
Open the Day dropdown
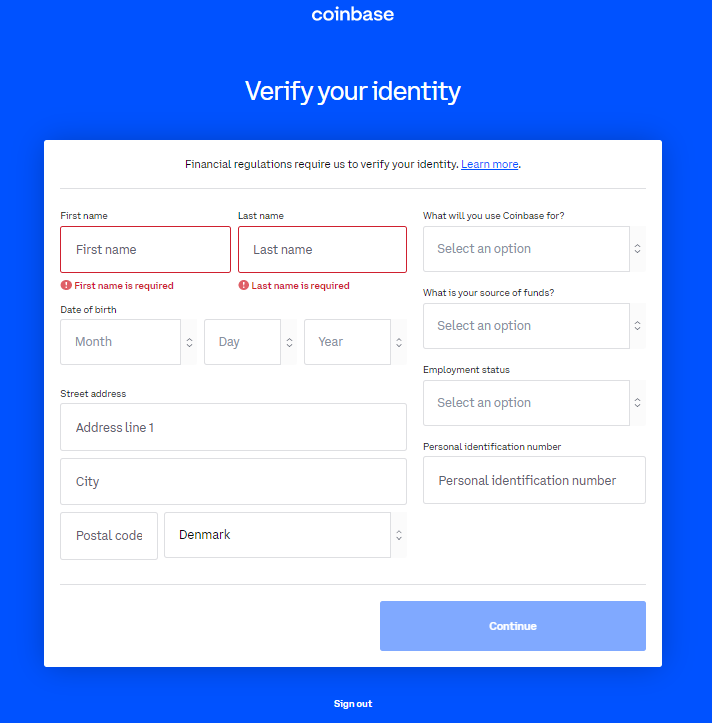(x=250, y=342)
